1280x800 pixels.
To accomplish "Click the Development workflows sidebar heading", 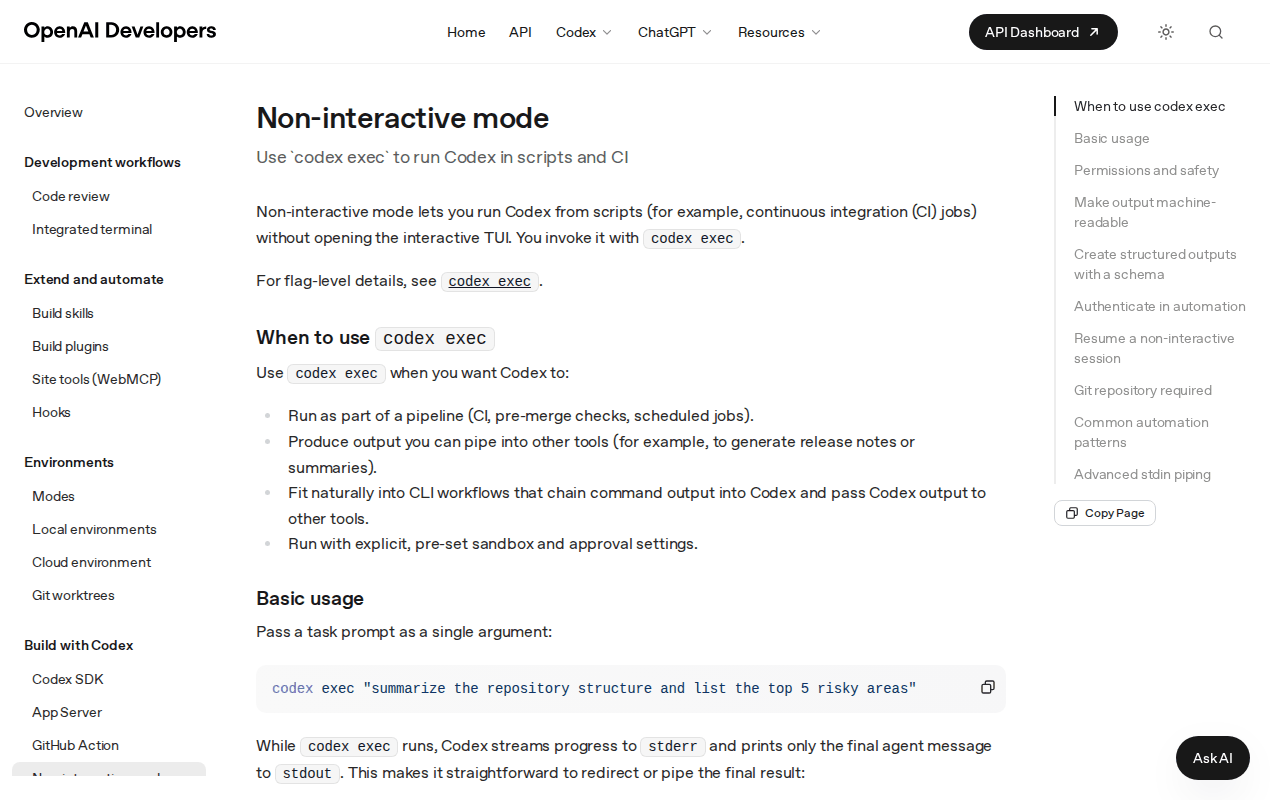I will point(102,162).
